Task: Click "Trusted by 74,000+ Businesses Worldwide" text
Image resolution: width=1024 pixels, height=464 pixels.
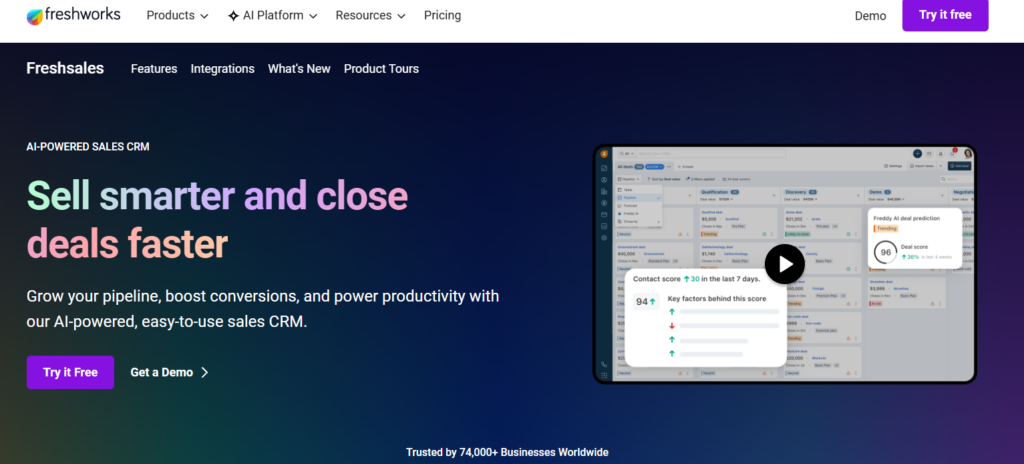Action: (x=507, y=452)
